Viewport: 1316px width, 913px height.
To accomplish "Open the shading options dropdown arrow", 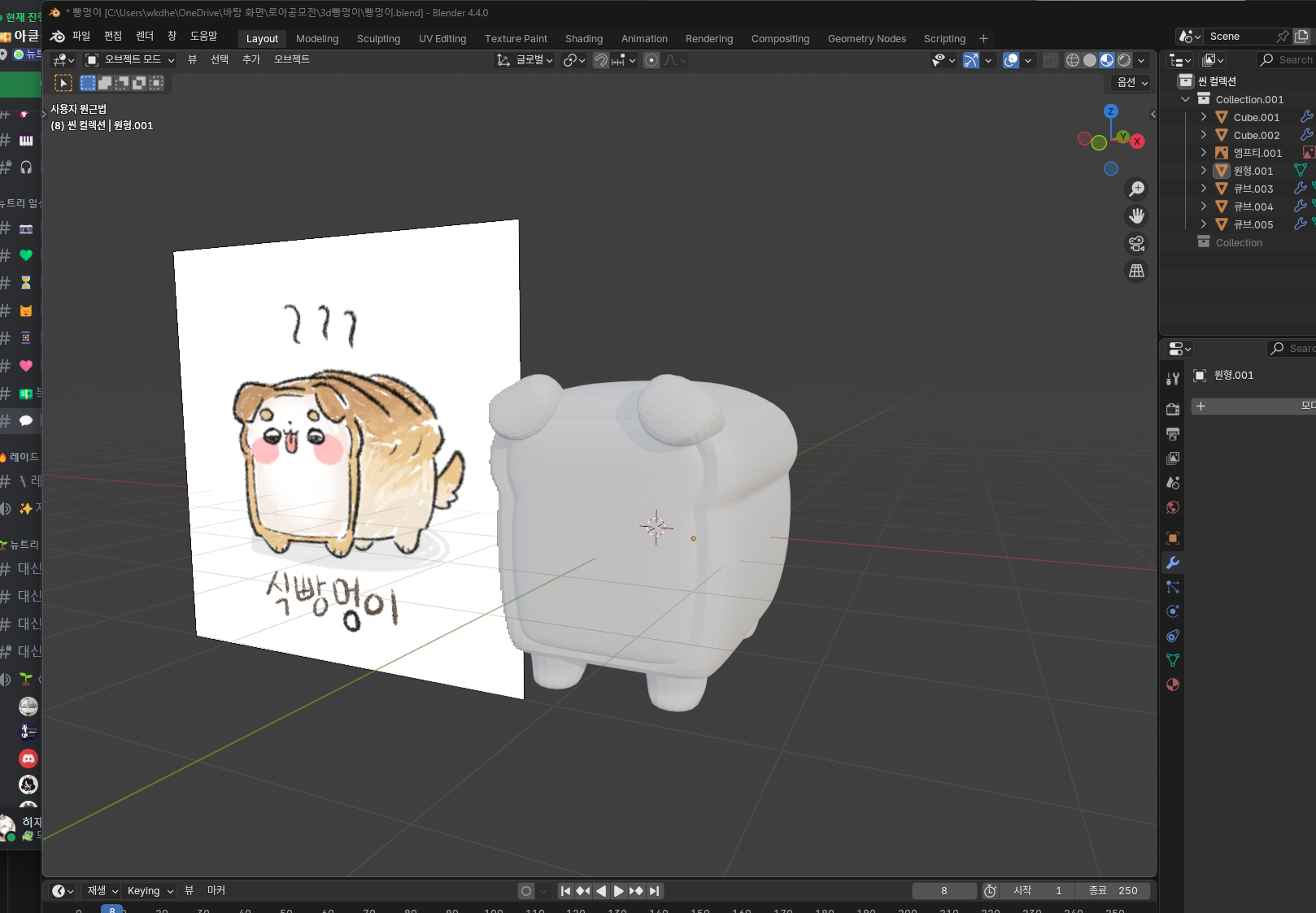I will (1142, 60).
